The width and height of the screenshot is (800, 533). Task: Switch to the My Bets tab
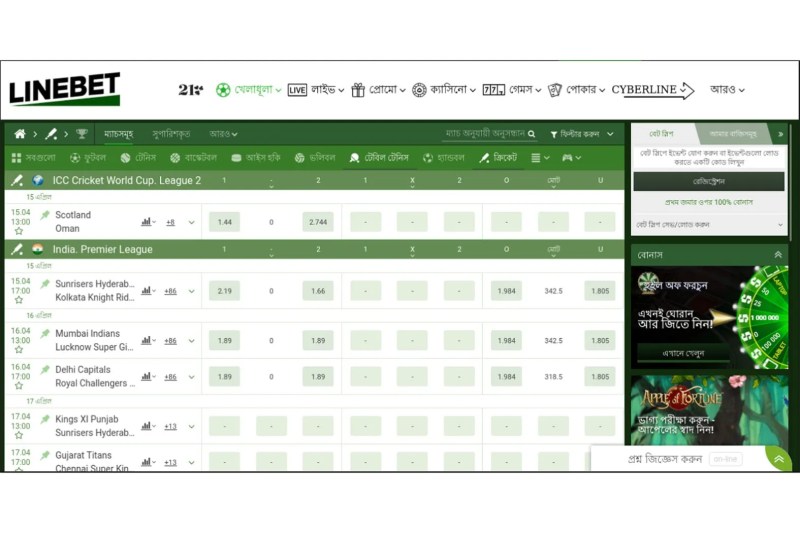(734, 133)
